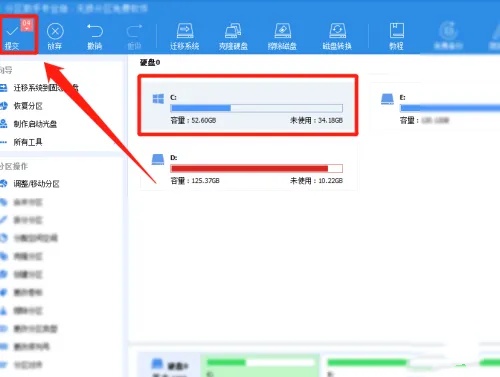Select 硬盘0 disk label in bottom disk map
Screen dimensions: 500x377
pyautogui.click(x=169, y=366)
